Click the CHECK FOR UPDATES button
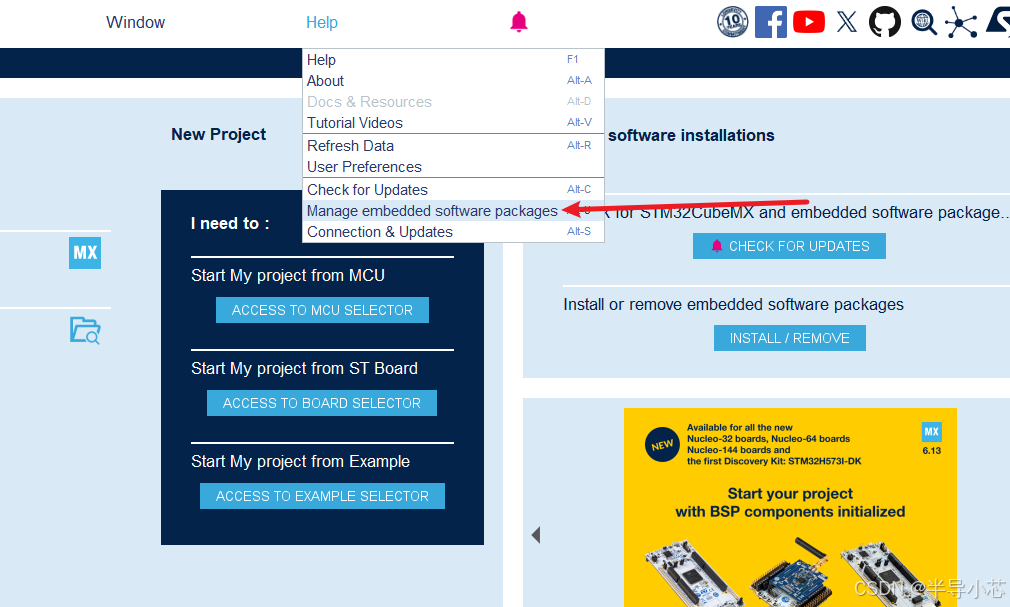 click(789, 246)
